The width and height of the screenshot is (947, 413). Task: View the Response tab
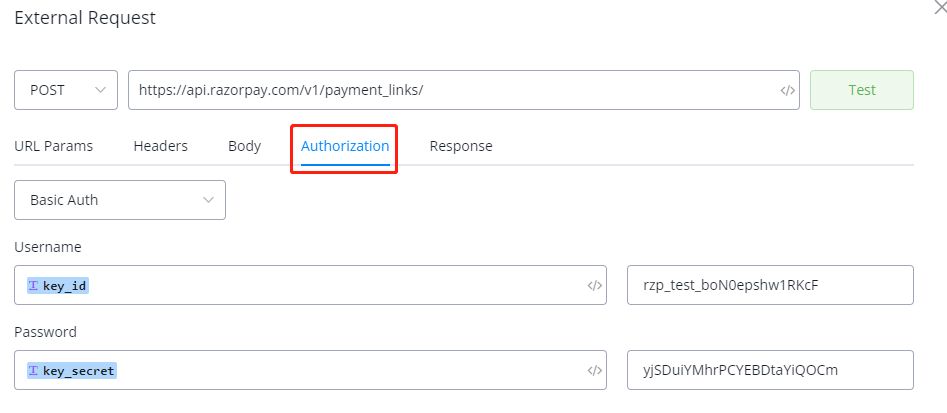click(461, 146)
